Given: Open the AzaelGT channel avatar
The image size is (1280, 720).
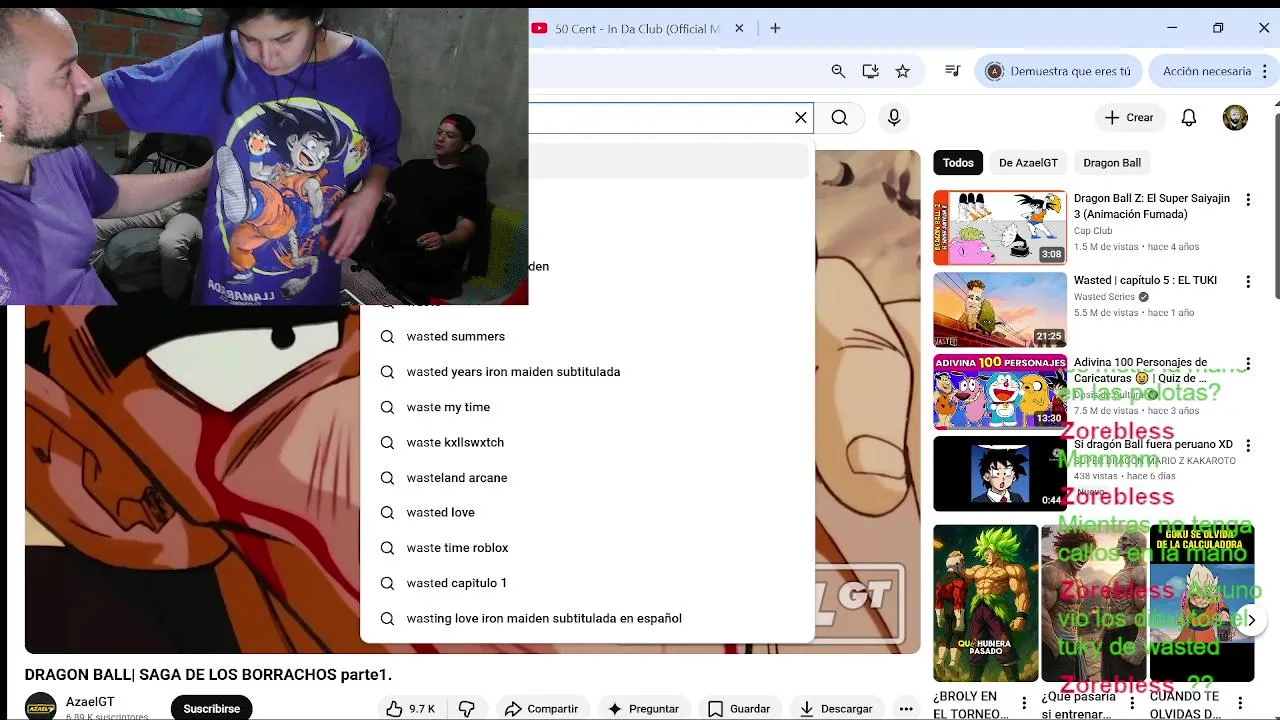Looking at the screenshot, I should point(41,706).
